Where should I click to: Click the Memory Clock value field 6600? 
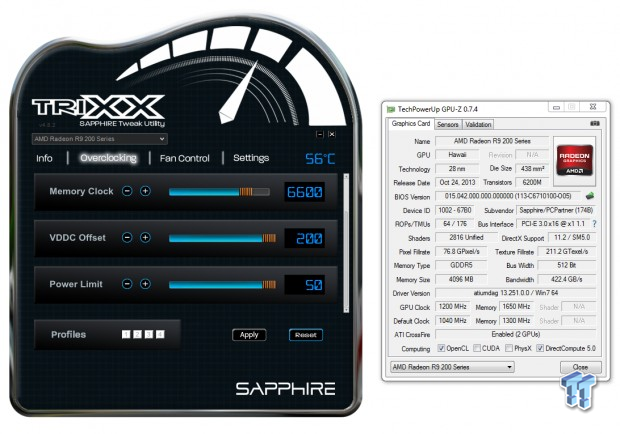click(304, 192)
